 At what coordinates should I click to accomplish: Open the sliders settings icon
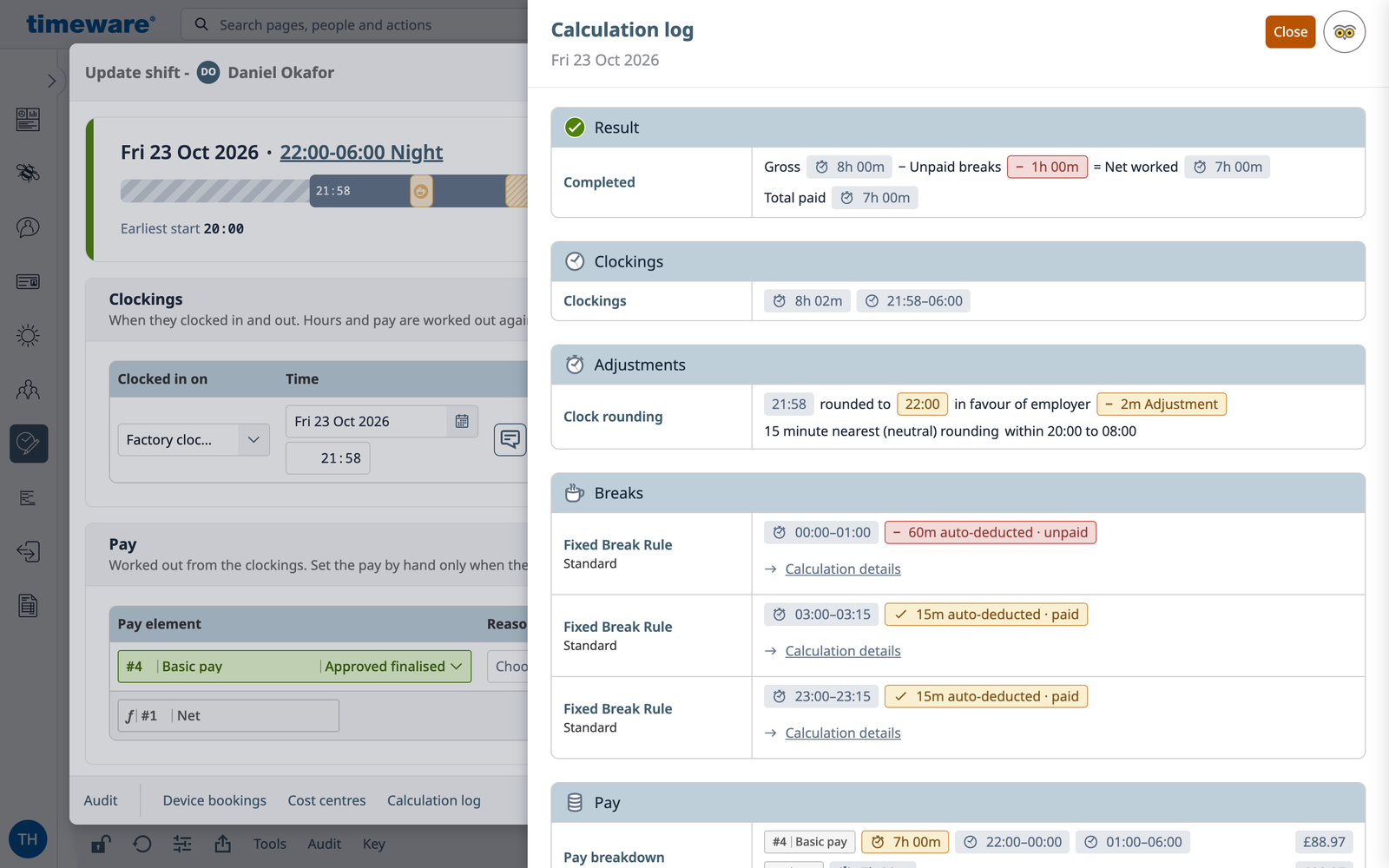[x=182, y=844]
